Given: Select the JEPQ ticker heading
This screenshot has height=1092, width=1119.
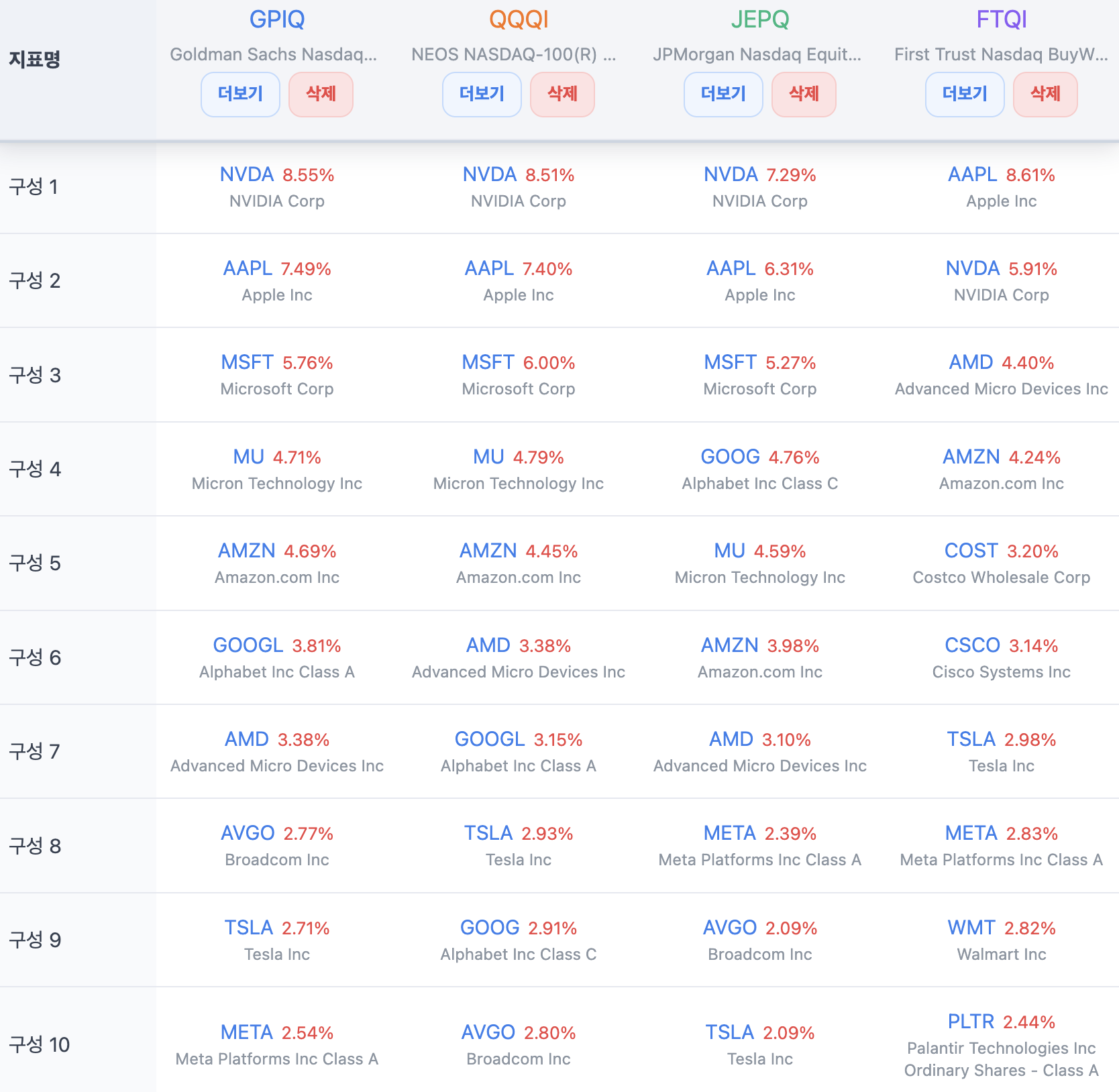Looking at the screenshot, I should (760, 19).
